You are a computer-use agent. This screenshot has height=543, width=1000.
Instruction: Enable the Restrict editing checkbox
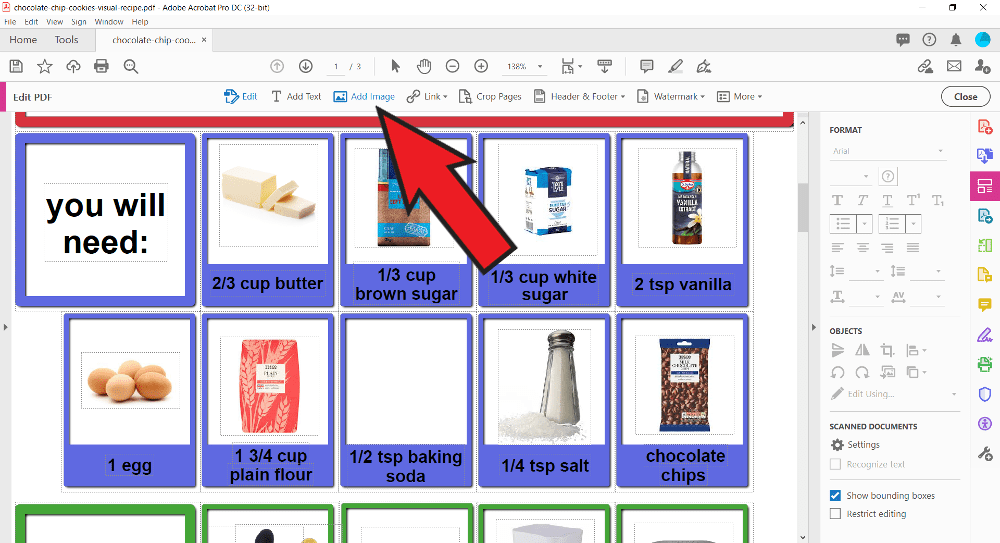836,514
